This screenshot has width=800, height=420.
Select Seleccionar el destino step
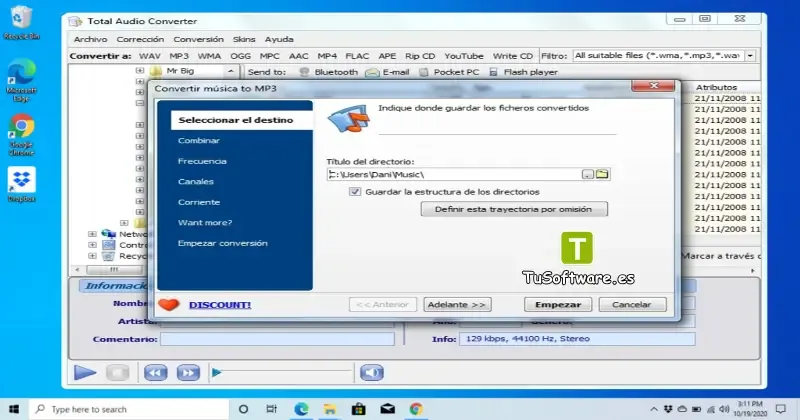(241, 120)
